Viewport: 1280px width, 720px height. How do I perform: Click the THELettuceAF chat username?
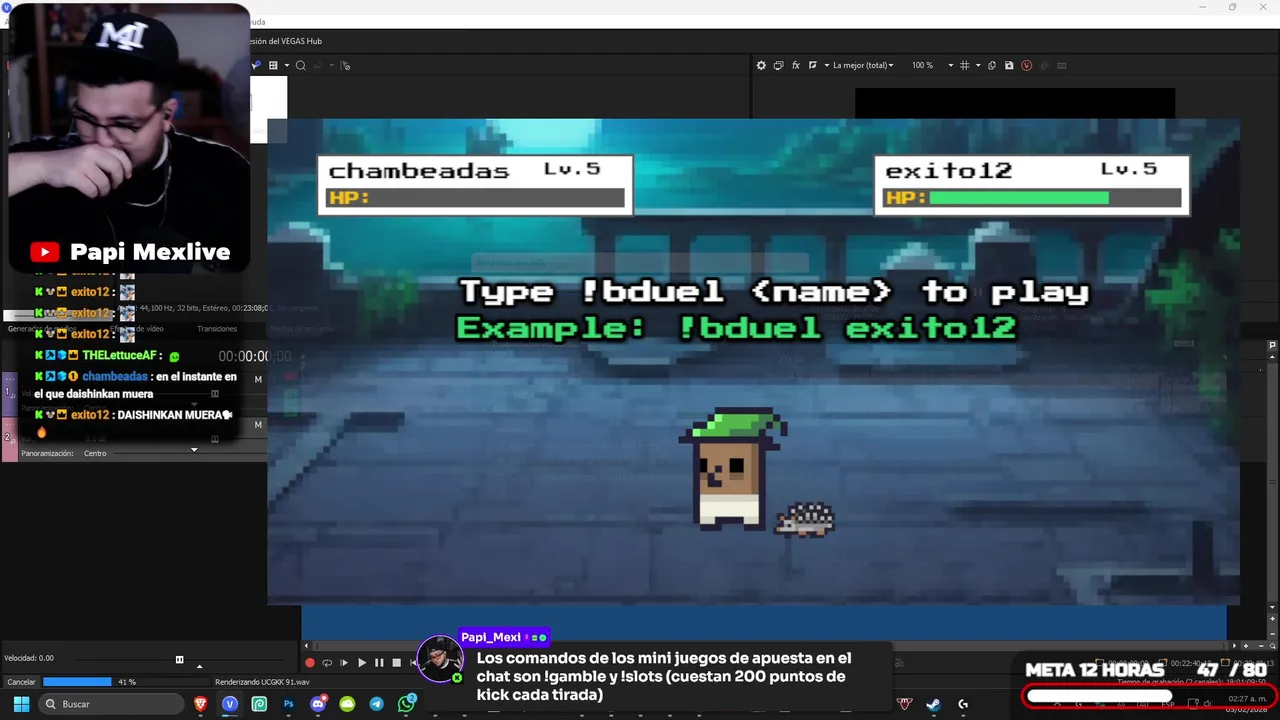point(122,356)
